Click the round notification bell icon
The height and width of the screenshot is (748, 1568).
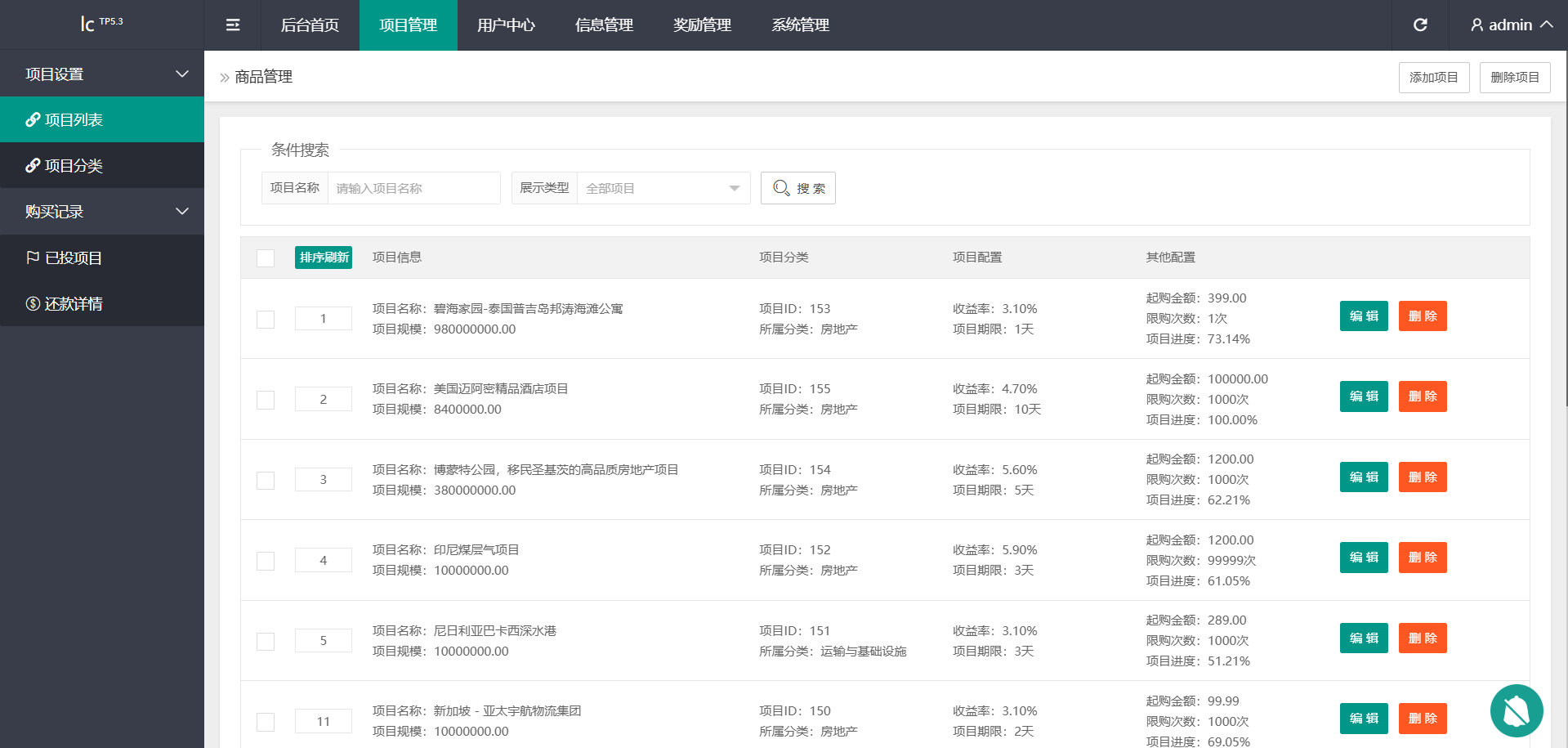coord(1516,710)
